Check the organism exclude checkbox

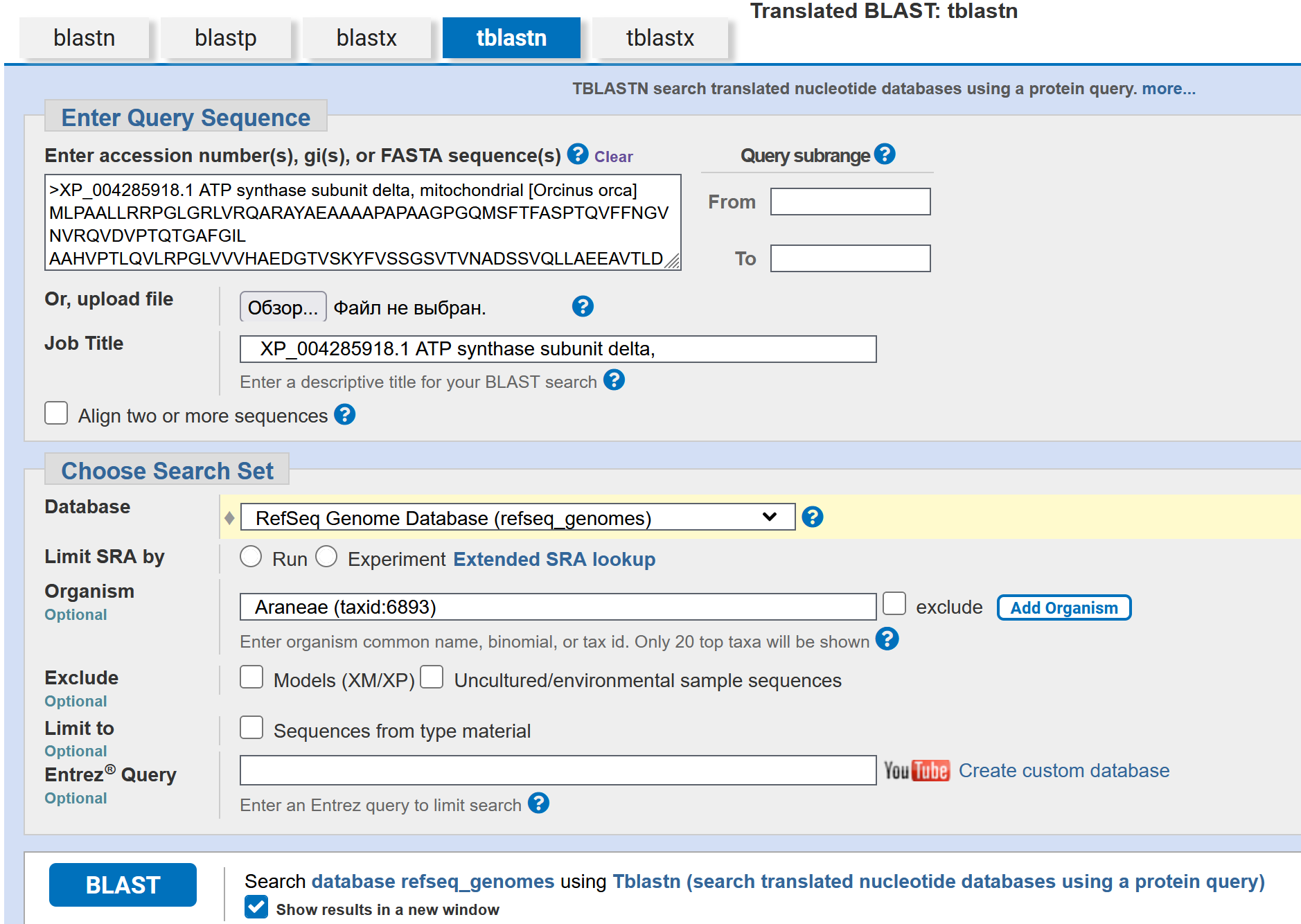[894, 604]
